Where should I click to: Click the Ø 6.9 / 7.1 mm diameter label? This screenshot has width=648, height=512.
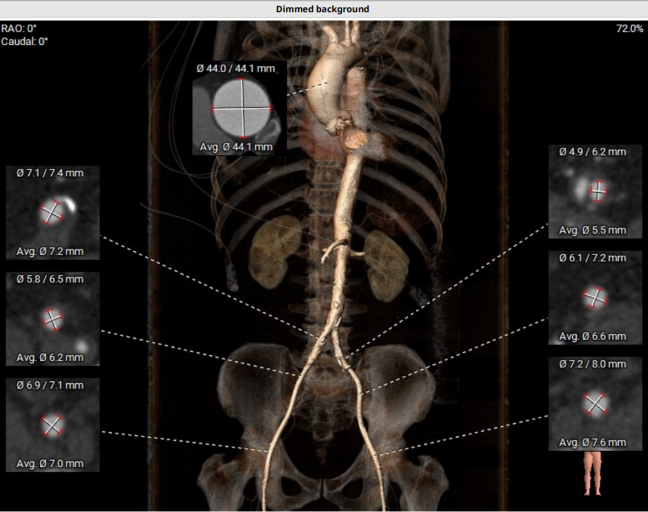tap(51, 385)
